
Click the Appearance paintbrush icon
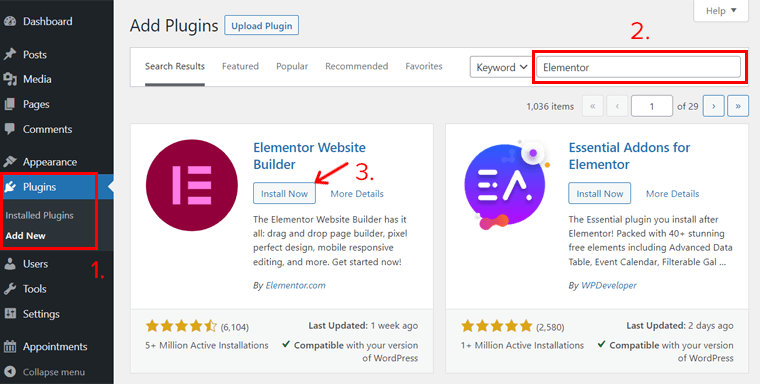10,161
